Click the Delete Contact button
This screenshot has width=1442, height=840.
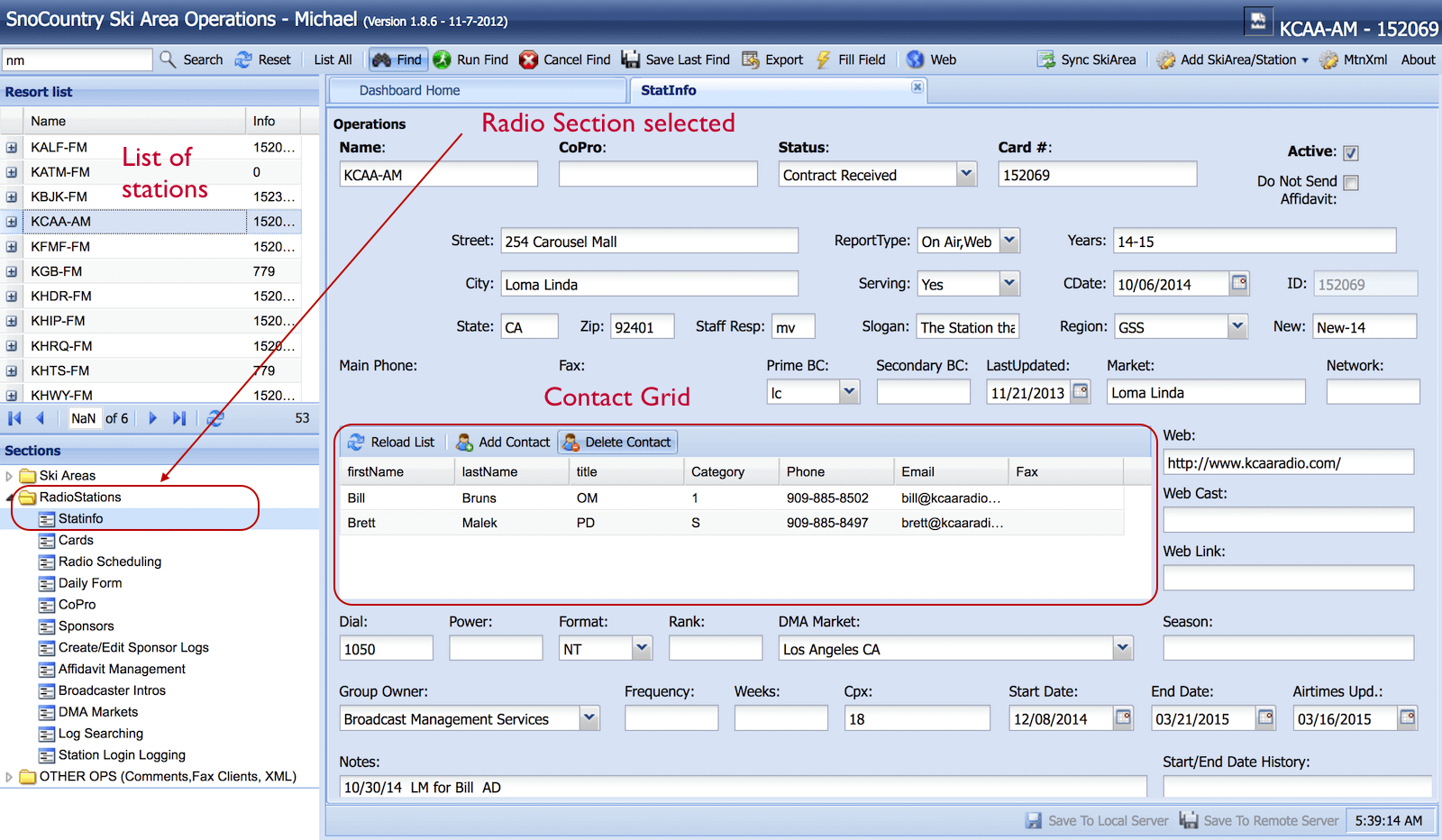pos(617,443)
